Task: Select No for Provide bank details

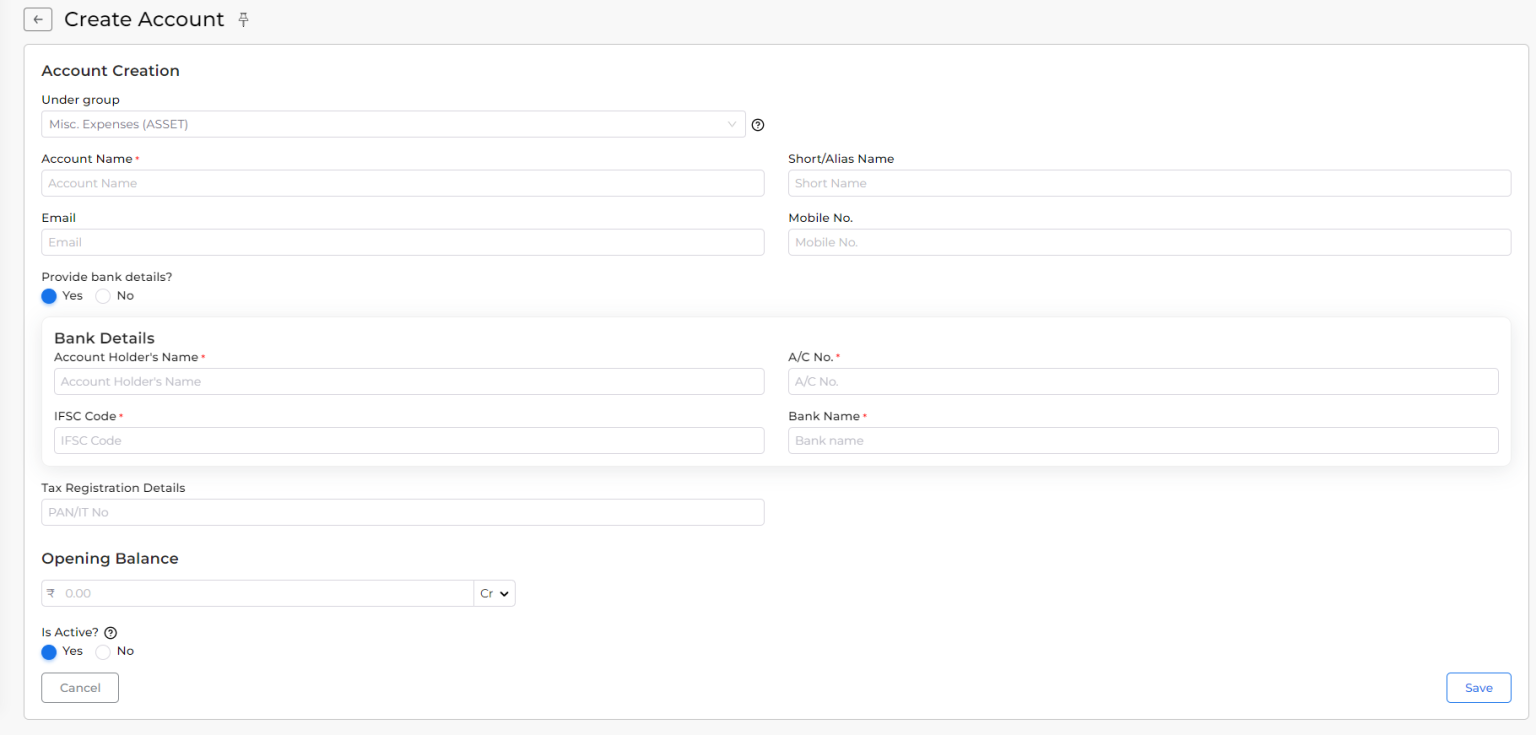Action: (x=103, y=296)
